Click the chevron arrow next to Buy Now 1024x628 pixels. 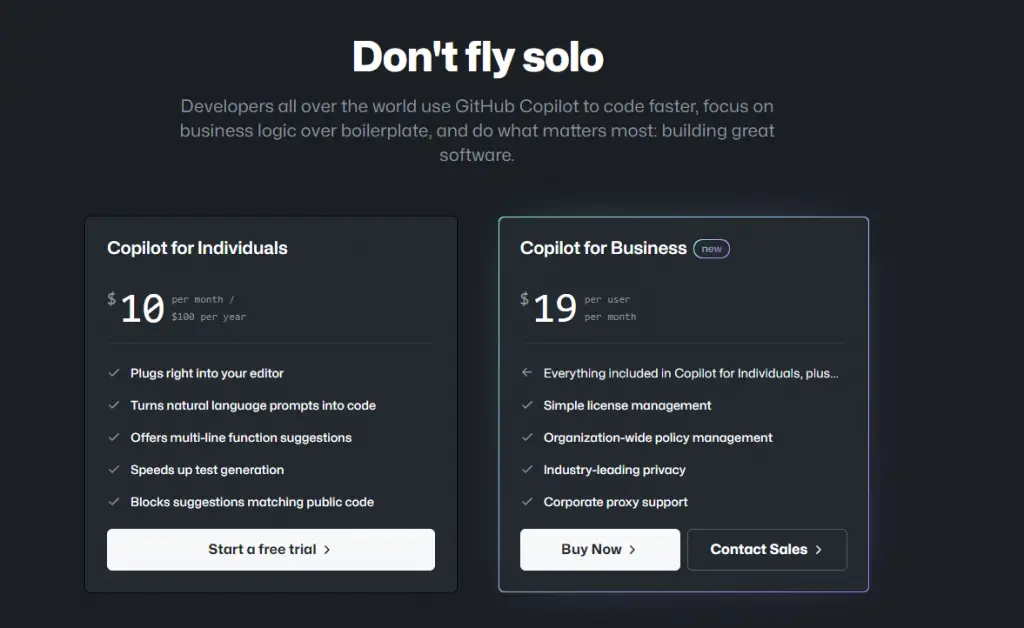pyautogui.click(x=632, y=550)
